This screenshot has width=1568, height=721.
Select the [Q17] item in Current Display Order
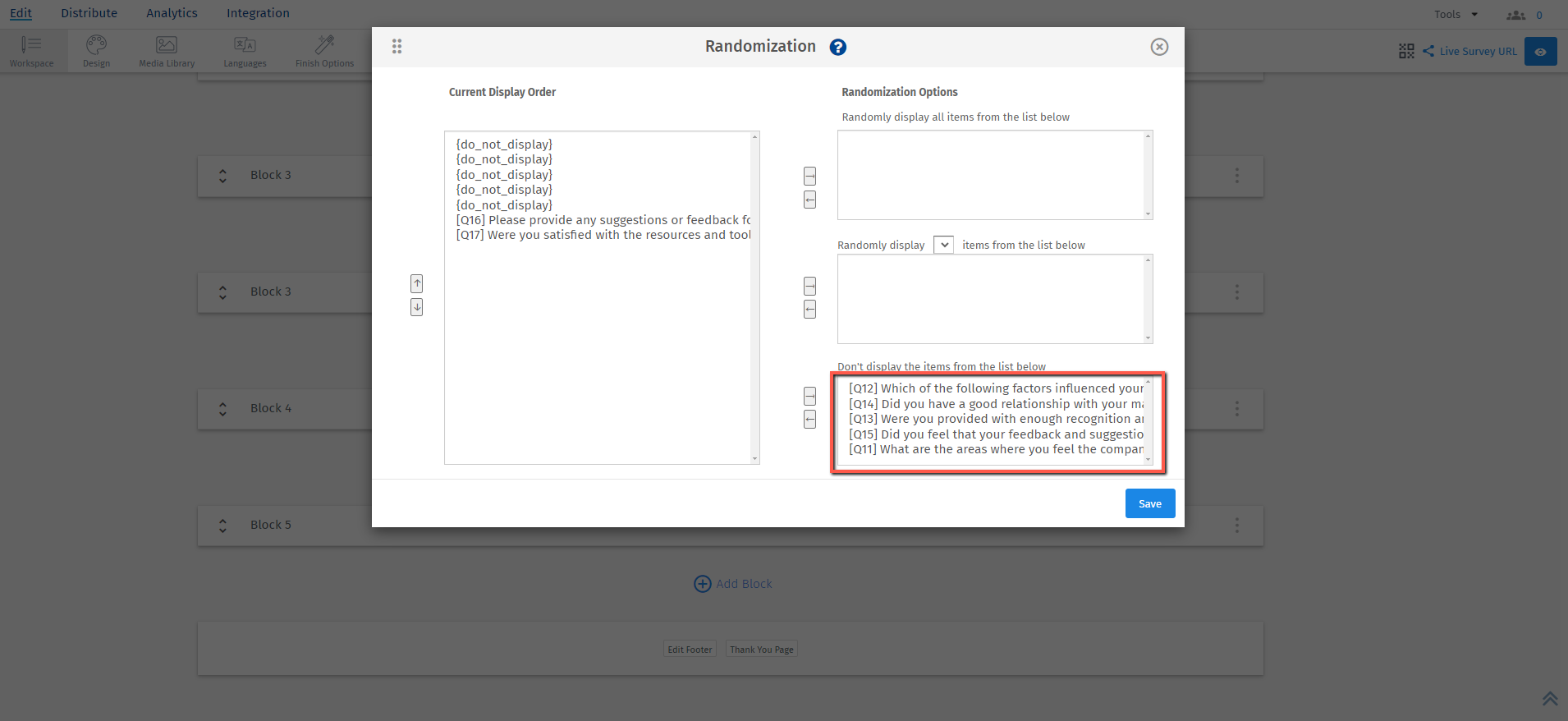[x=603, y=235]
